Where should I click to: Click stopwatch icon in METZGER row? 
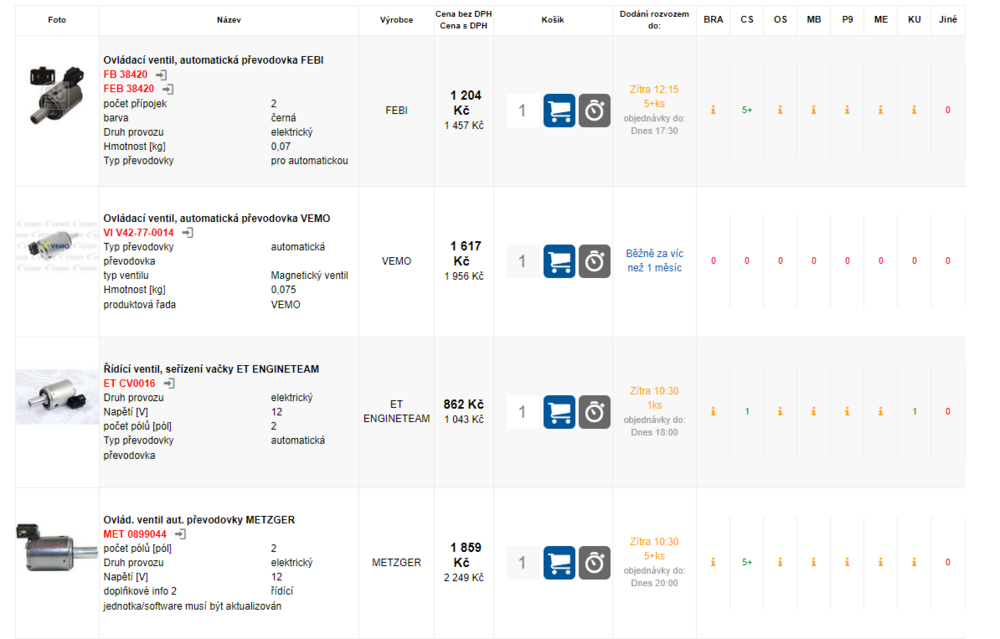[594, 563]
